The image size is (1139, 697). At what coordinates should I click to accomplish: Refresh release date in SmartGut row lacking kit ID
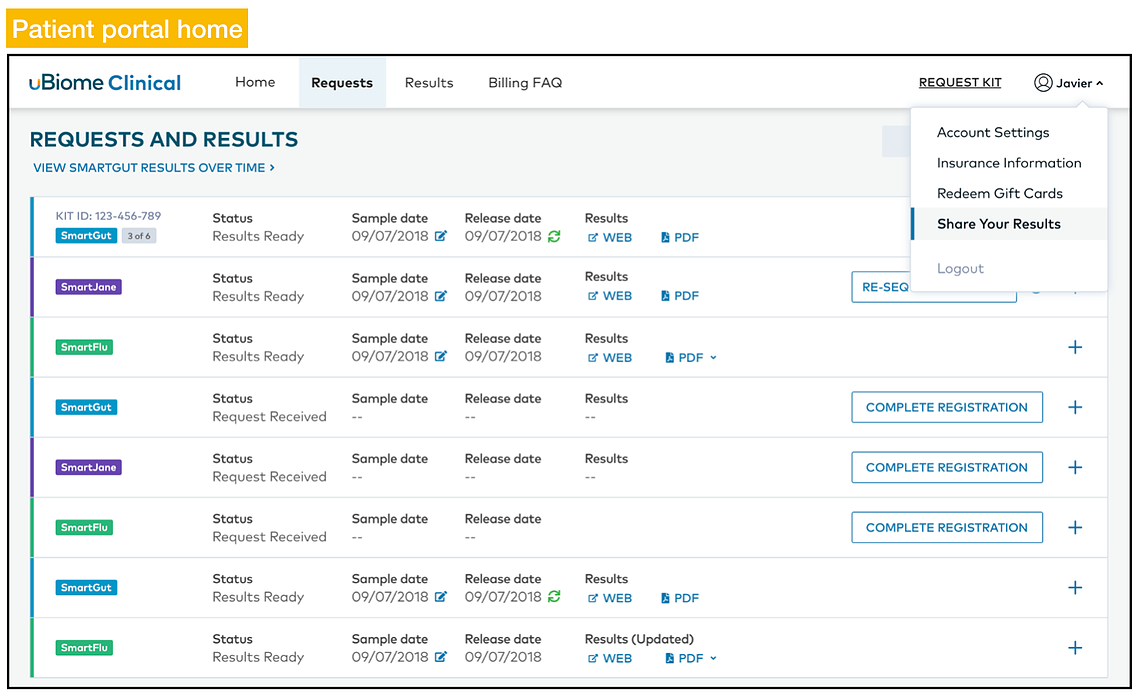tap(554, 597)
